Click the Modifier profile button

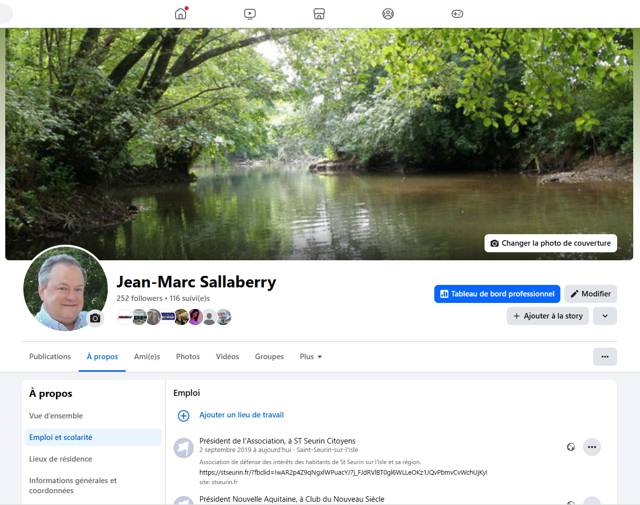point(590,294)
